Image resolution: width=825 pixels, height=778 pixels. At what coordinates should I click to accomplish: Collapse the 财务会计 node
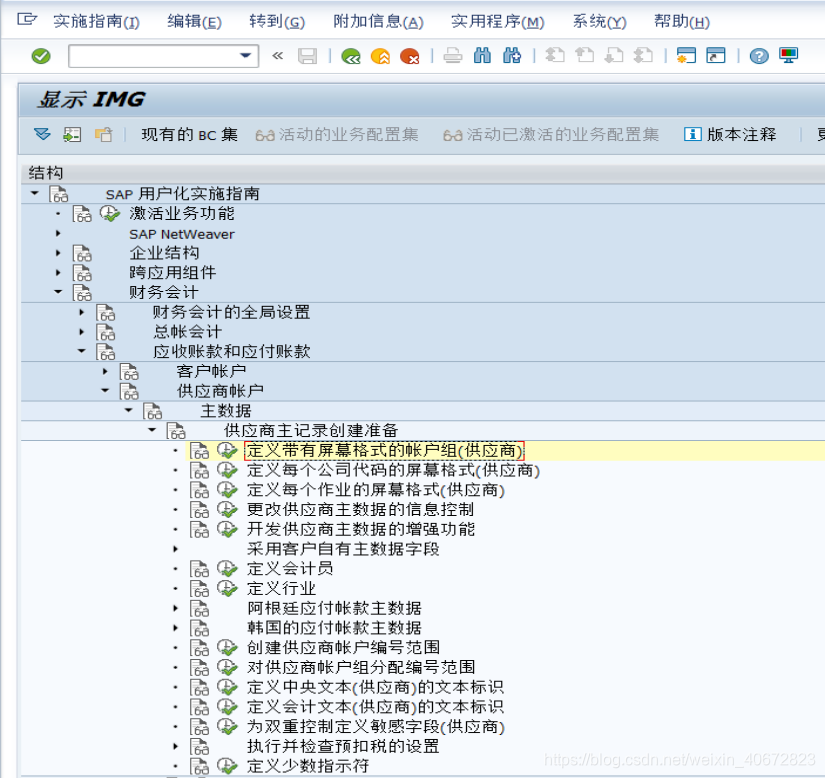[58, 292]
